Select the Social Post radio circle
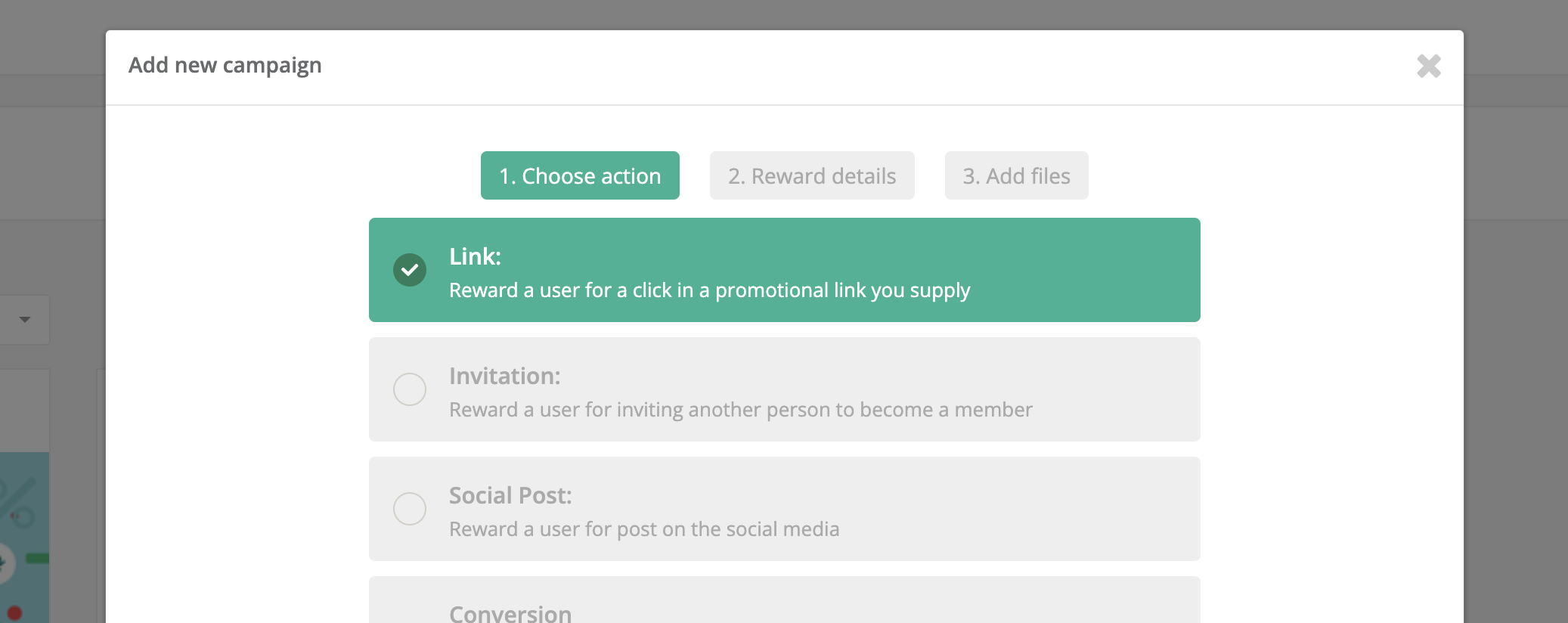1568x623 pixels. pos(410,509)
